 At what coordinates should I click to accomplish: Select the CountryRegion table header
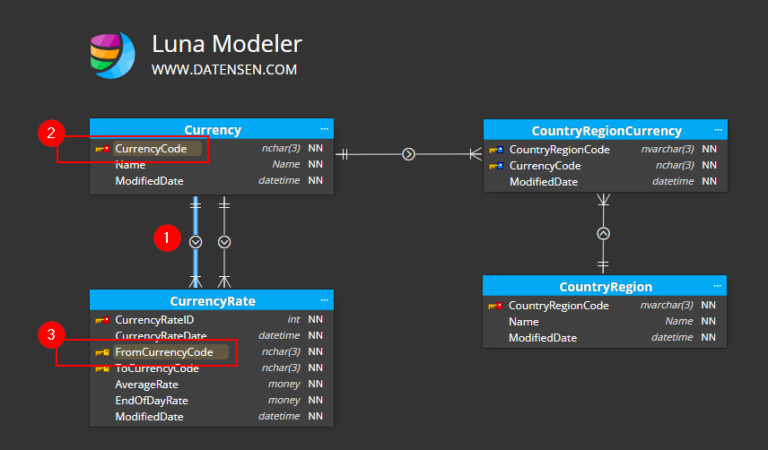(x=604, y=286)
